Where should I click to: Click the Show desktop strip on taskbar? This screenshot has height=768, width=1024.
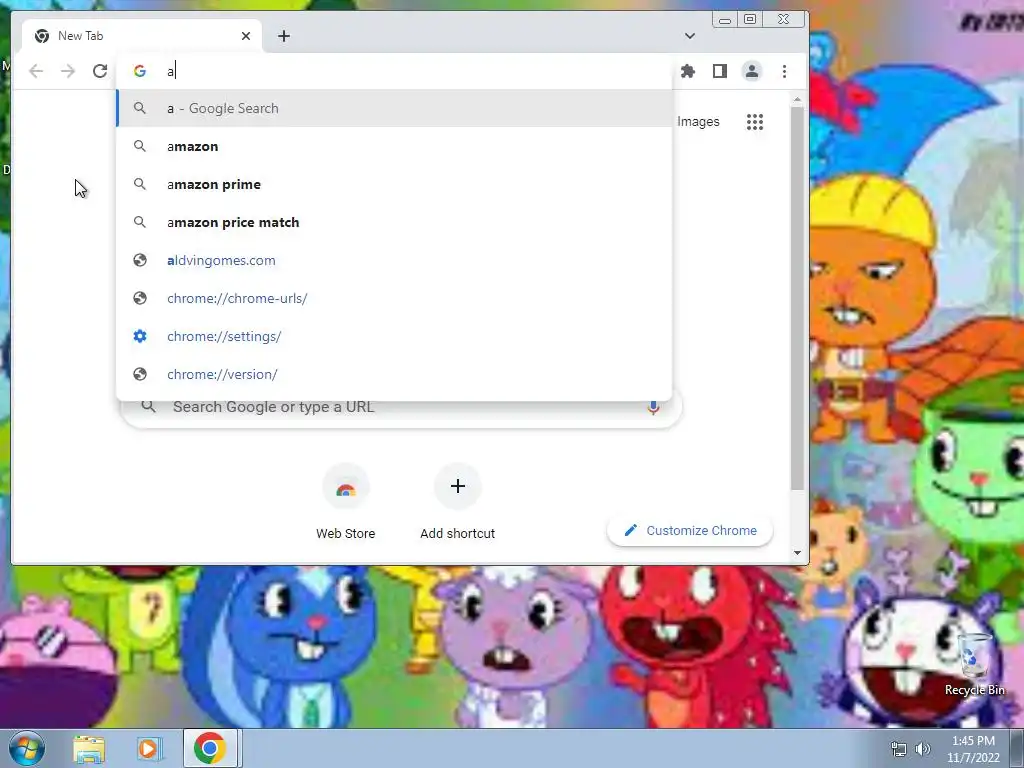pyautogui.click(x=1017, y=748)
